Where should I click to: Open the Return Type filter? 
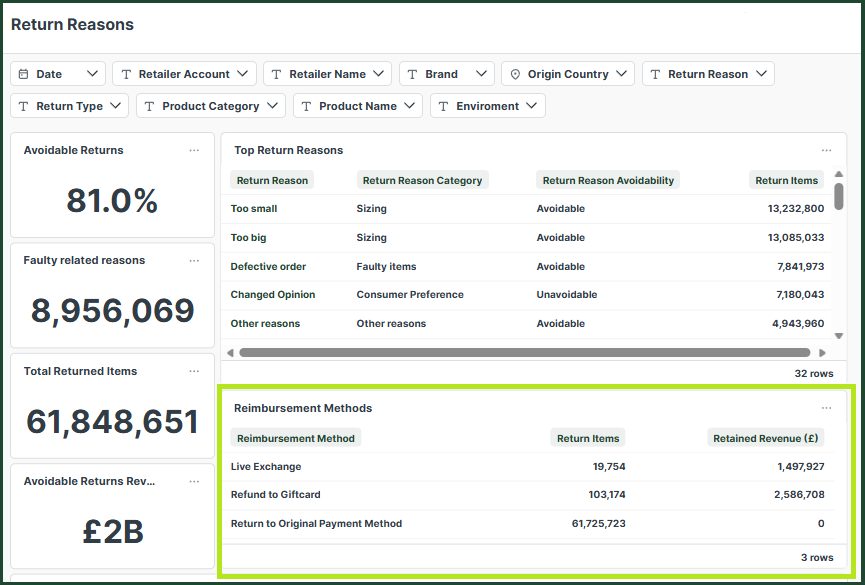click(x=70, y=106)
